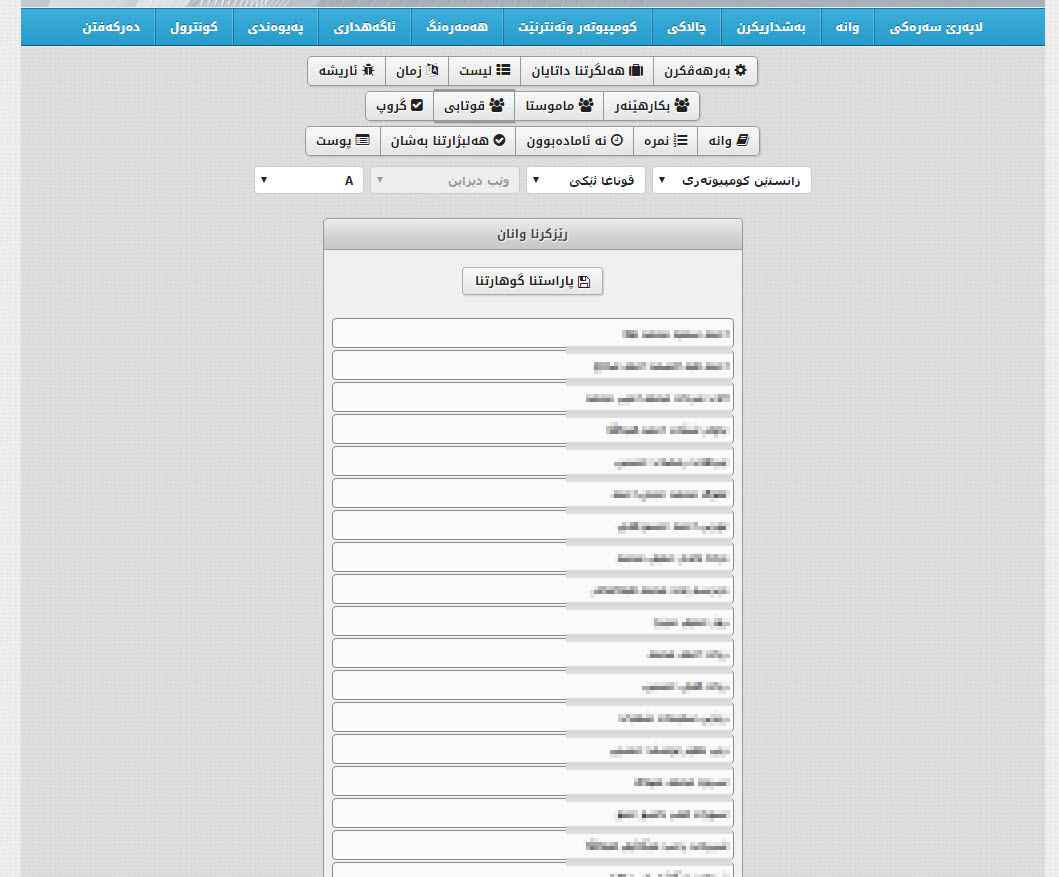Click دەرکەفتن to log out
The height and width of the screenshot is (877, 1059).
coord(111,27)
